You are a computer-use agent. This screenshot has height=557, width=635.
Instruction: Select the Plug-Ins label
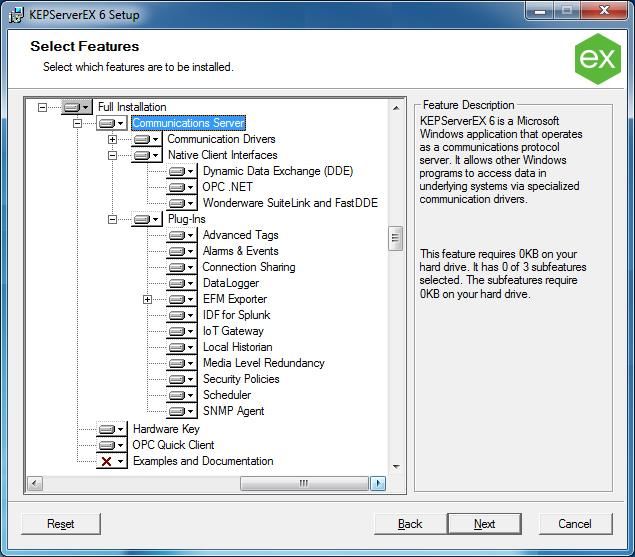(186, 219)
